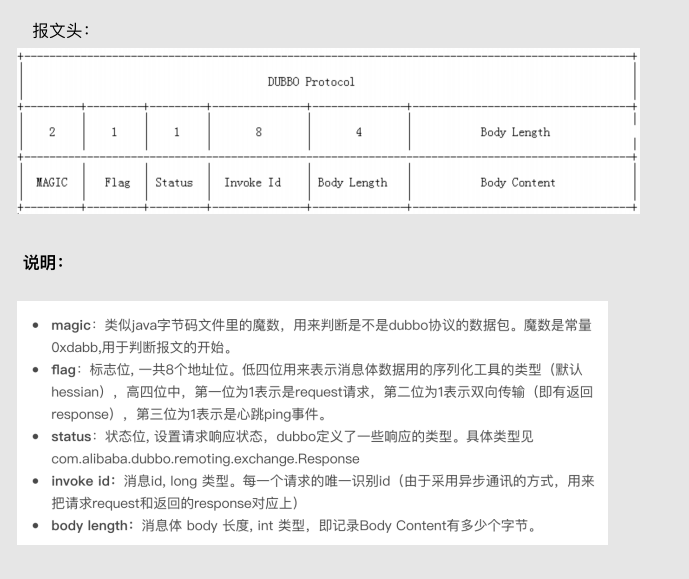Click the byte size cell showing 8
Viewport: 689px width, 579px height.
tap(258, 132)
